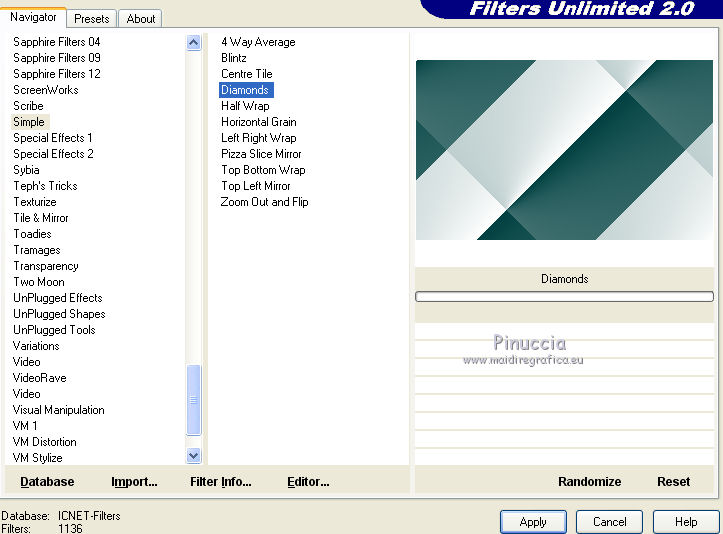Select the Transparency category
This screenshot has width=723, height=534.
(x=46, y=266)
